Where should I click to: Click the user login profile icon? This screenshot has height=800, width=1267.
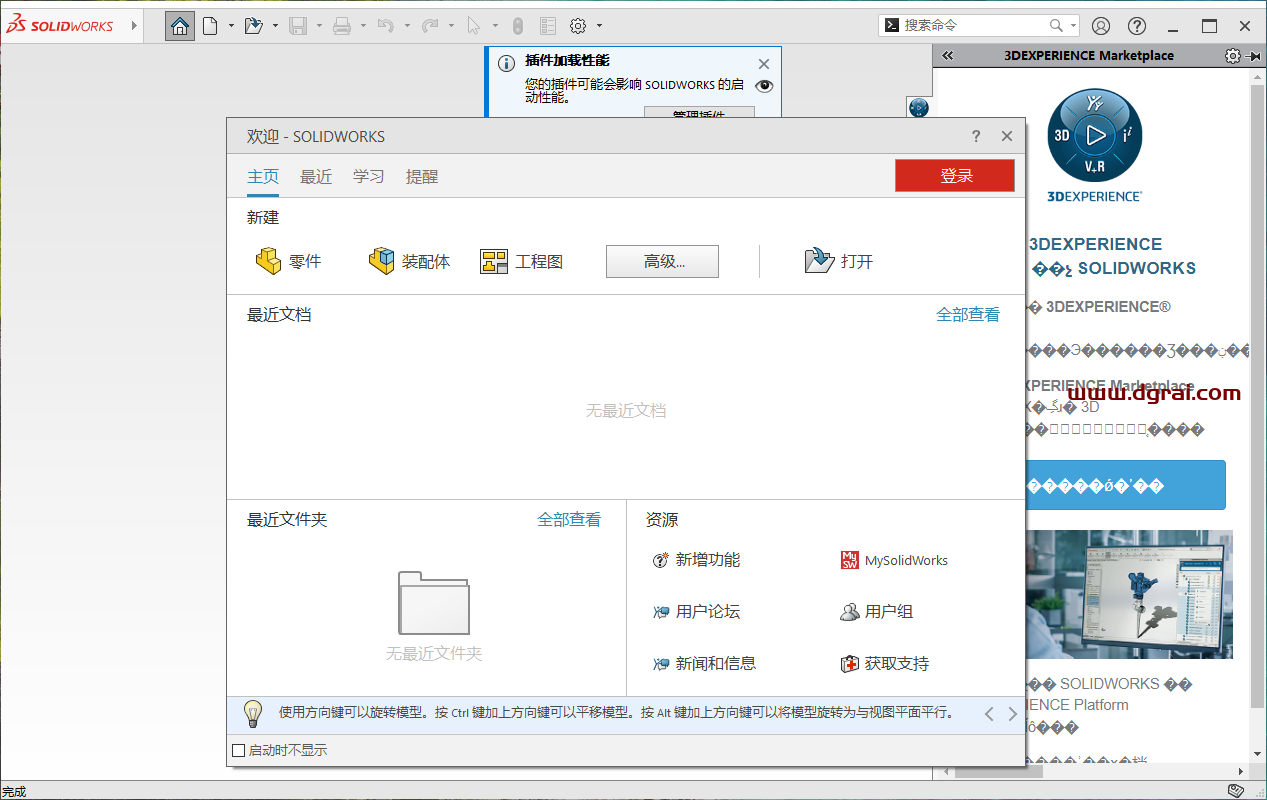click(1101, 26)
